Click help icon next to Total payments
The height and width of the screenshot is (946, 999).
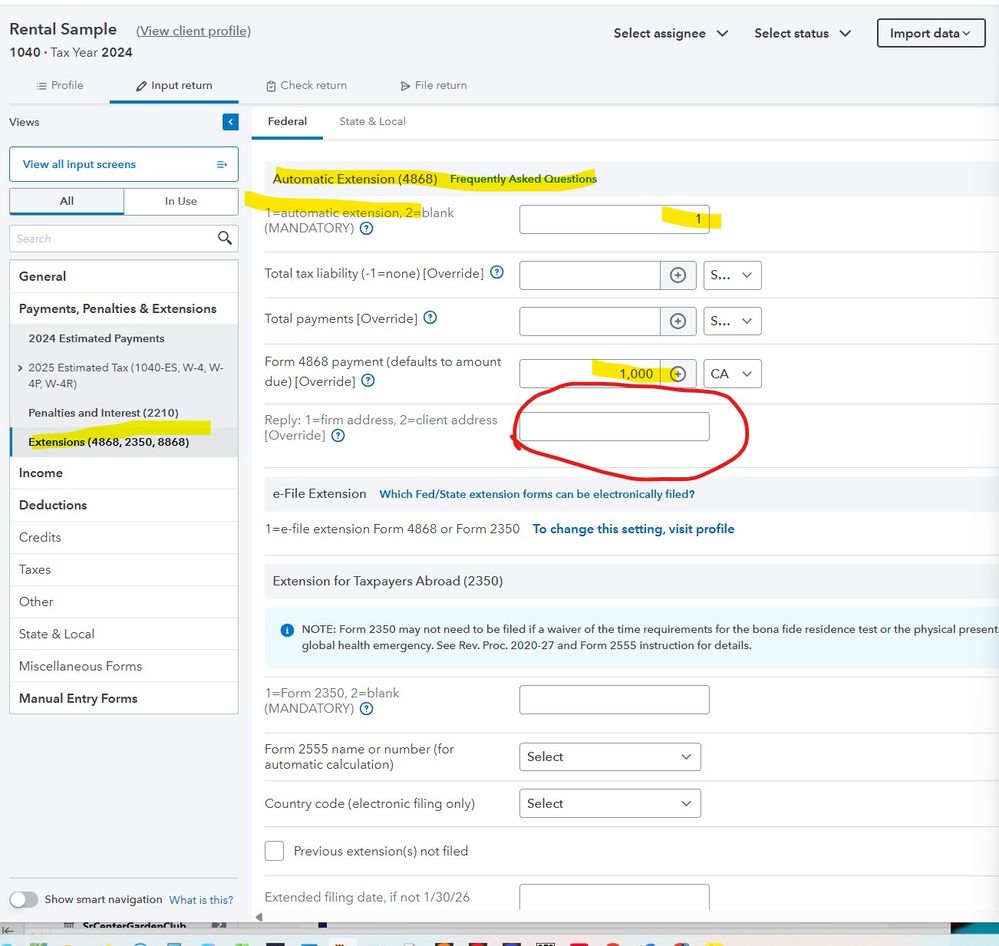(430, 318)
